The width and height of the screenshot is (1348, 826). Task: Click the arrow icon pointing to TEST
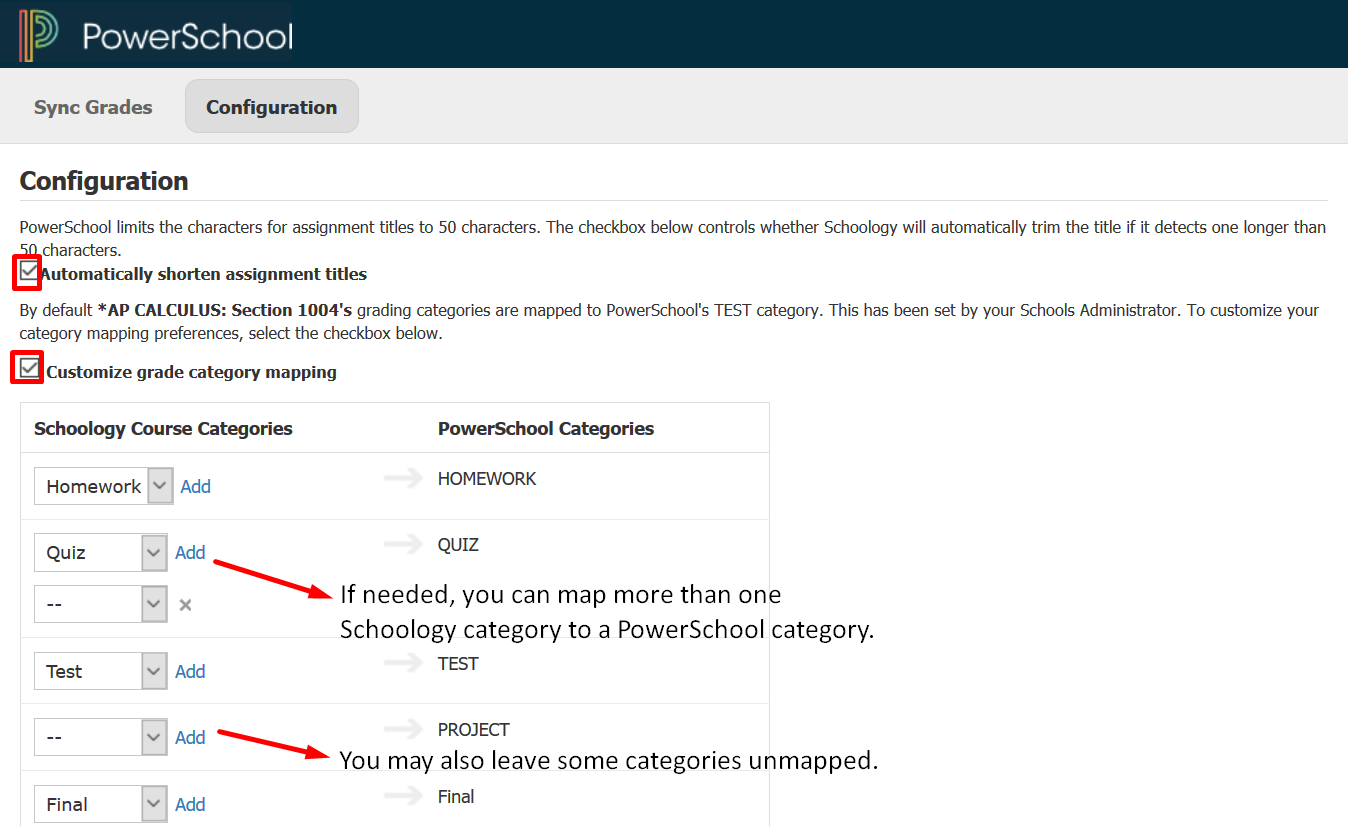[403, 664]
